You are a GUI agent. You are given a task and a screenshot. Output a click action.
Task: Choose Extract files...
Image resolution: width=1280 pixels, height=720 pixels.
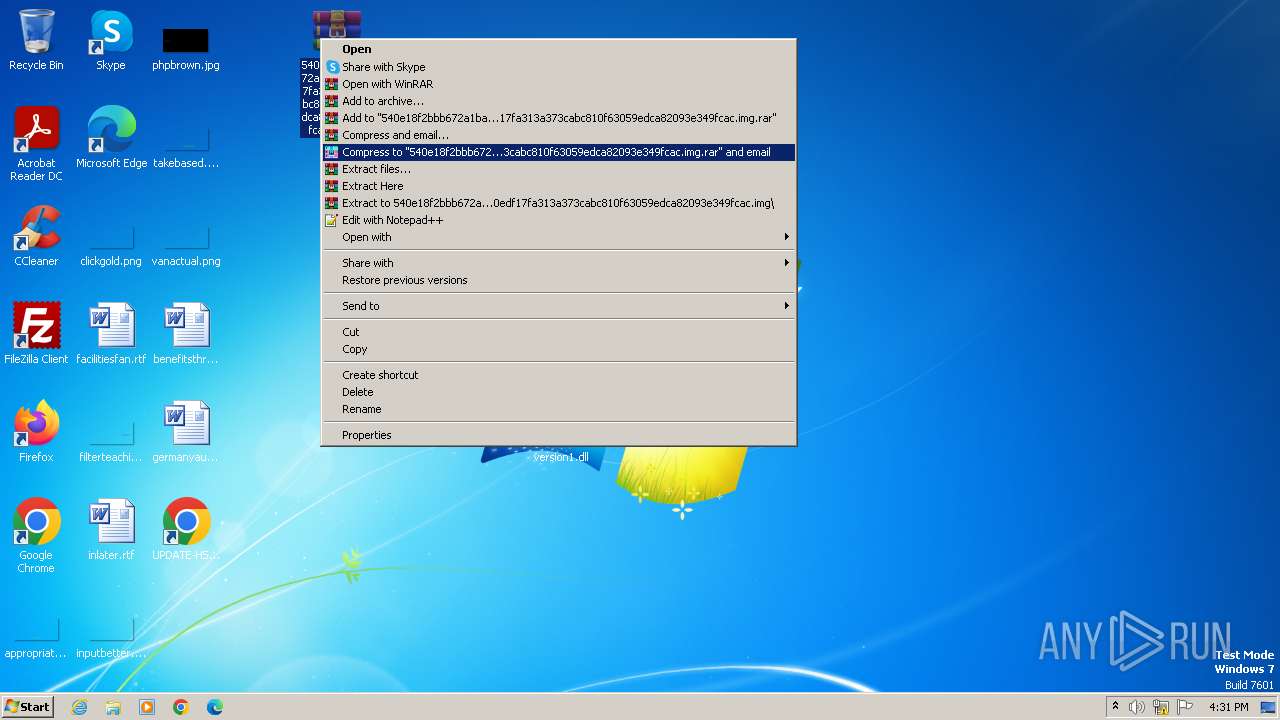click(558, 169)
